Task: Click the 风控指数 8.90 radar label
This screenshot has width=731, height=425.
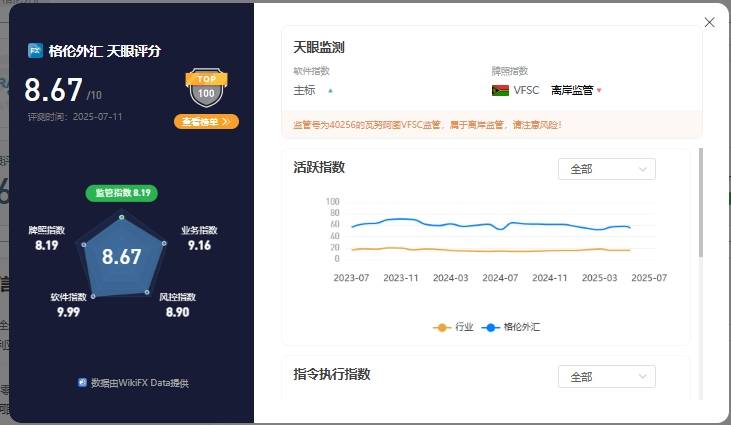Action: coord(178,306)
